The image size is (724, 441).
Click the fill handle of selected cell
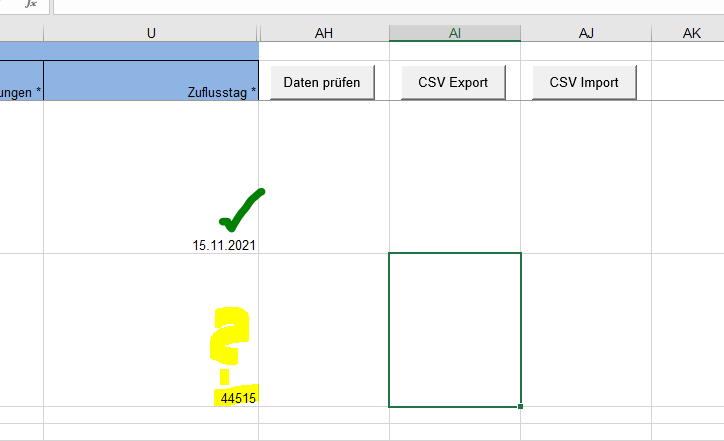[520, 406]
